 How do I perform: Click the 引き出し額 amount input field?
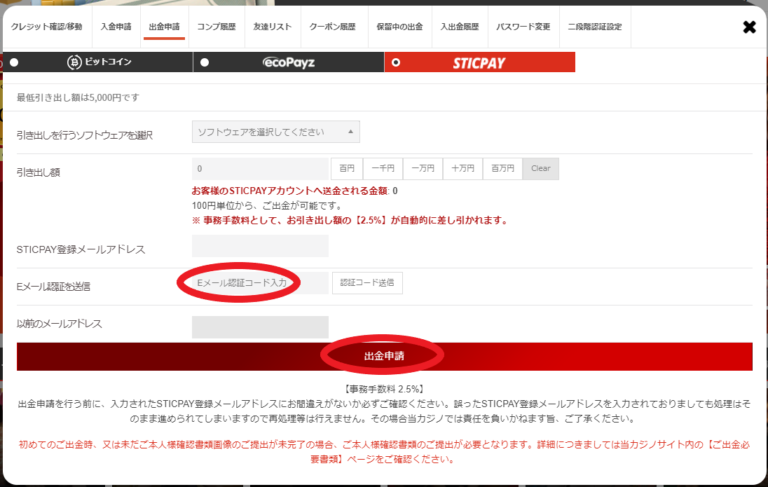260,169
